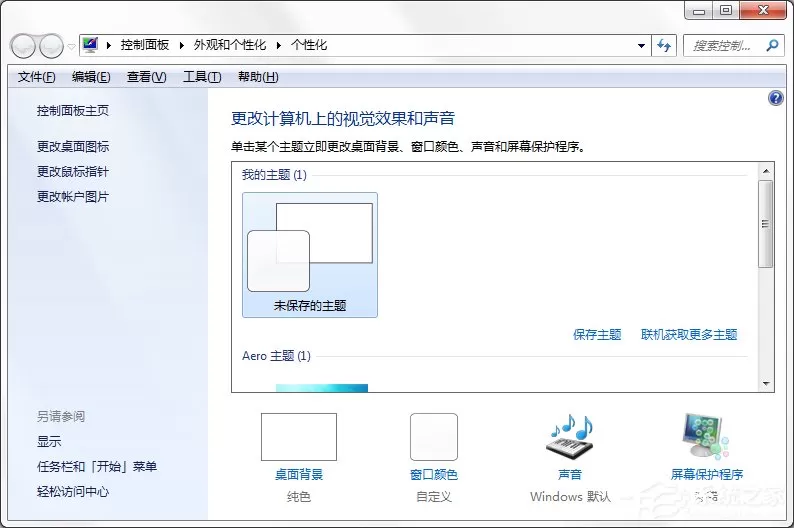Open the 文件(F) menu
794x528 pixels.
(x=36, y=77)
